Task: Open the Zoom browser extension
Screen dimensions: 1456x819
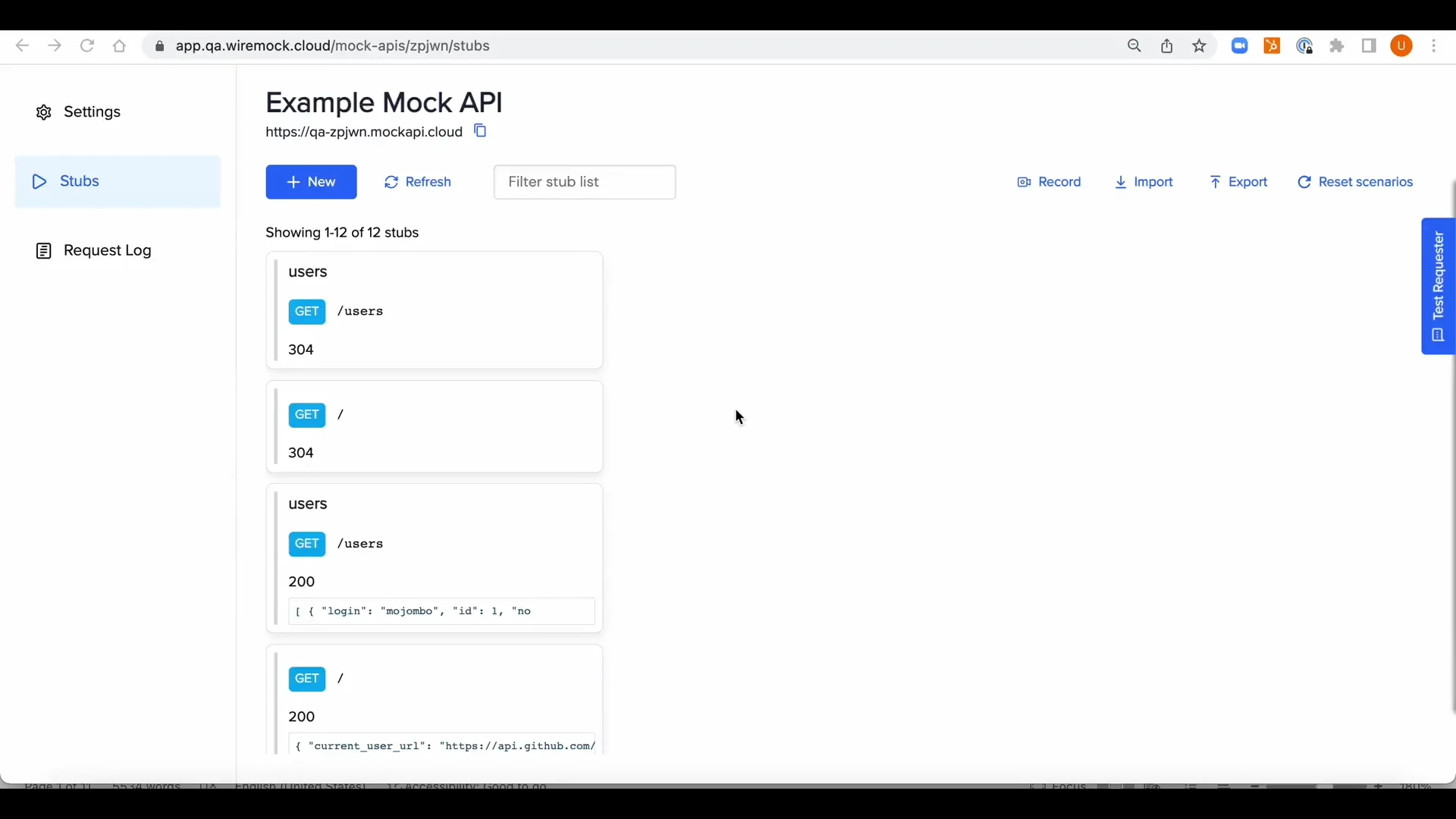Action: [1240, 45]
